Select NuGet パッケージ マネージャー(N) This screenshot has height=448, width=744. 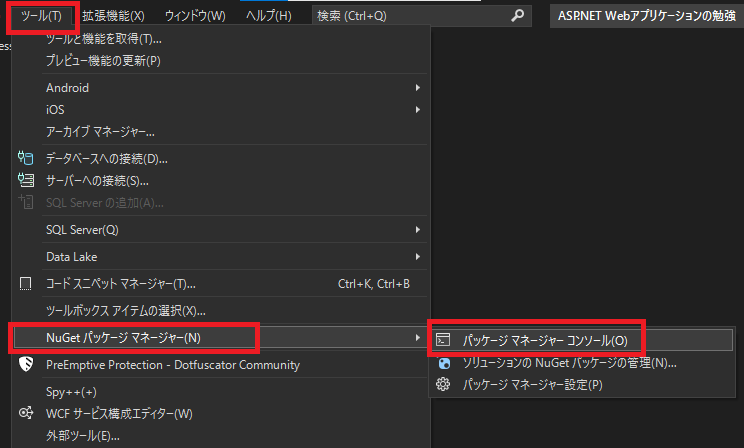123,338
